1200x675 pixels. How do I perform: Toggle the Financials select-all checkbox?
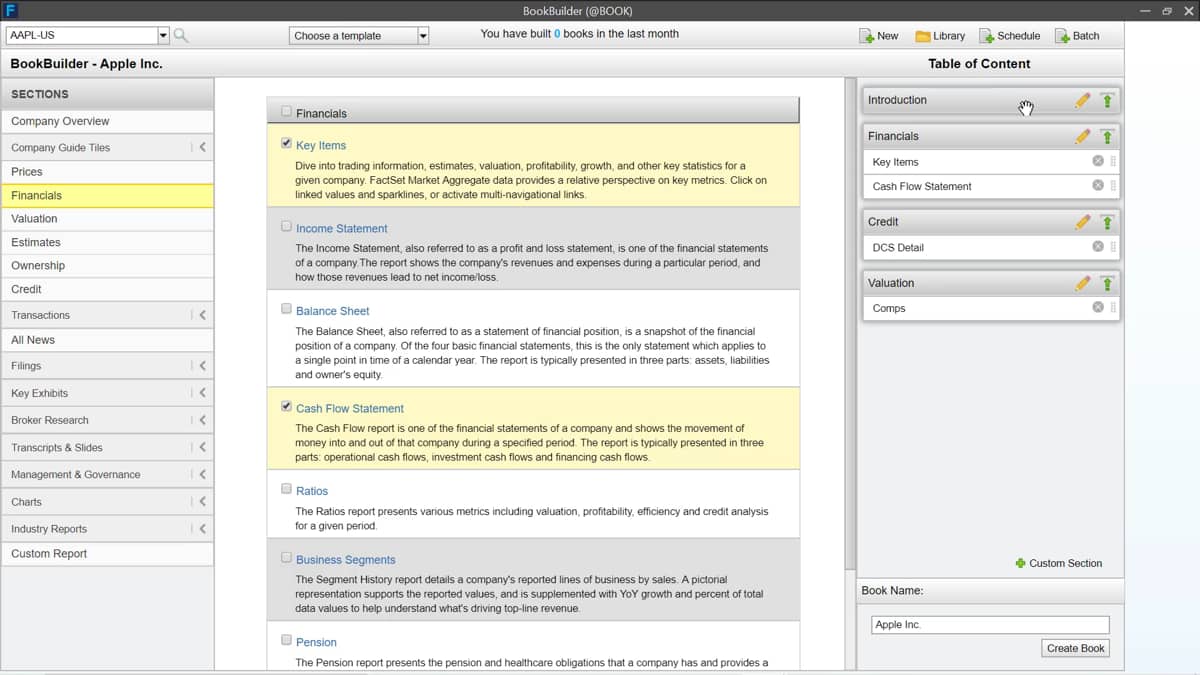point(288,112)
